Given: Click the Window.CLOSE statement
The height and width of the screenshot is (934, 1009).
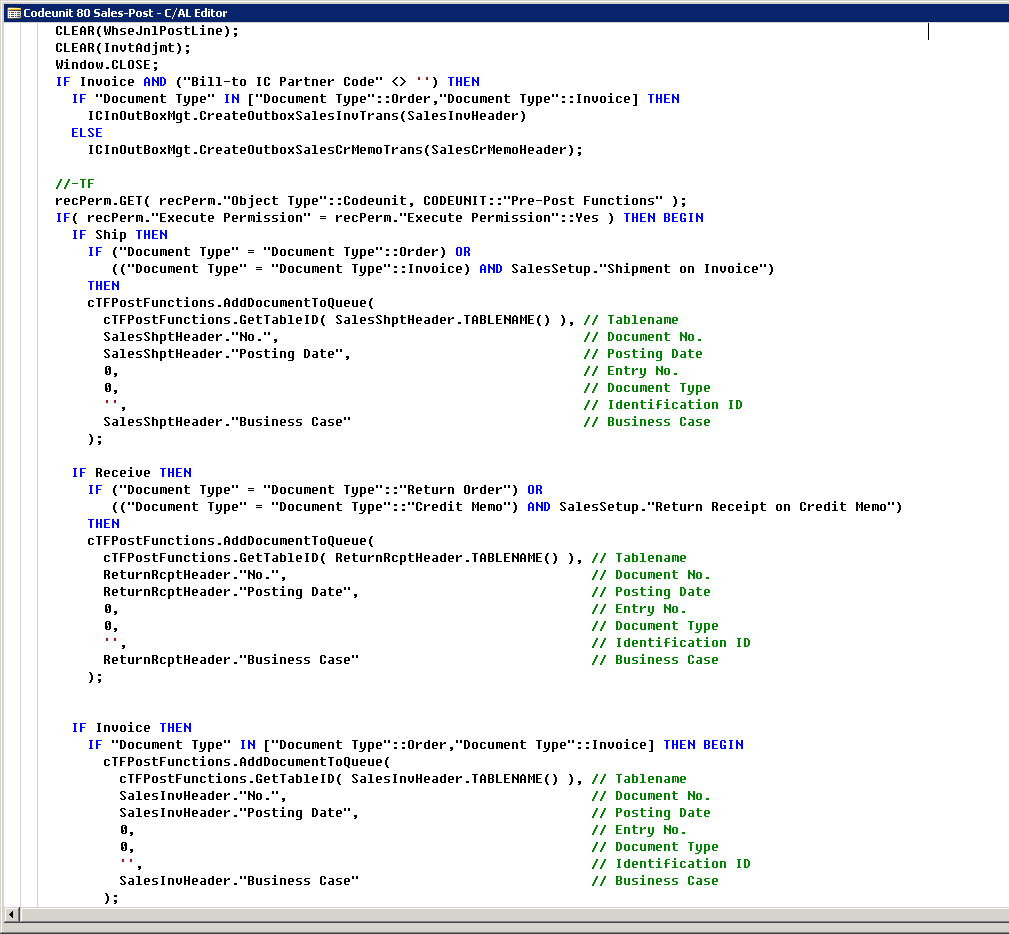Looking at the screenshot, I should (106, 64).
